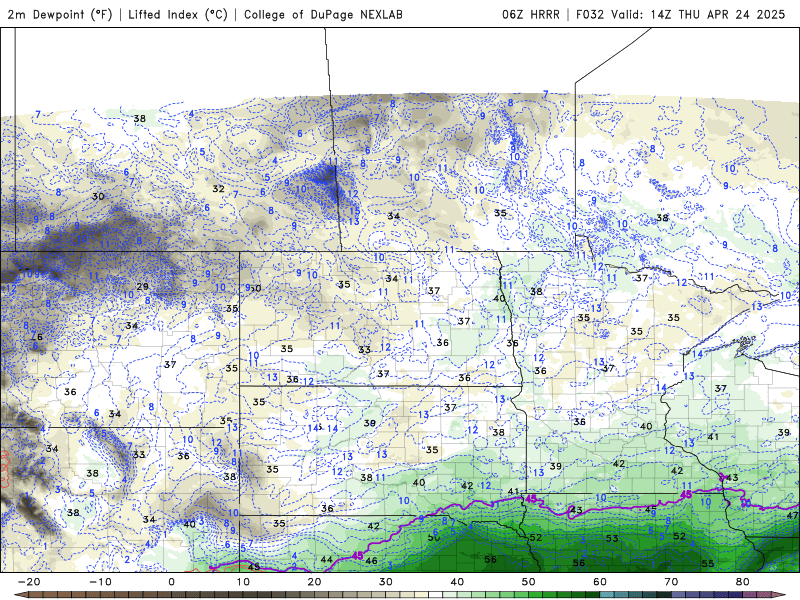Click the black '44' dewpoint value
The image size is (800, 600).
pyautogui.click(x=327, y=560)
